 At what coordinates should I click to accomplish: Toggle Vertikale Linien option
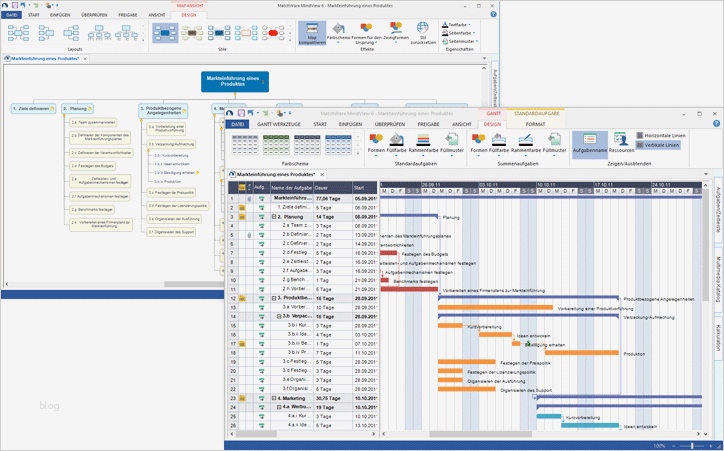coord(658,145)
